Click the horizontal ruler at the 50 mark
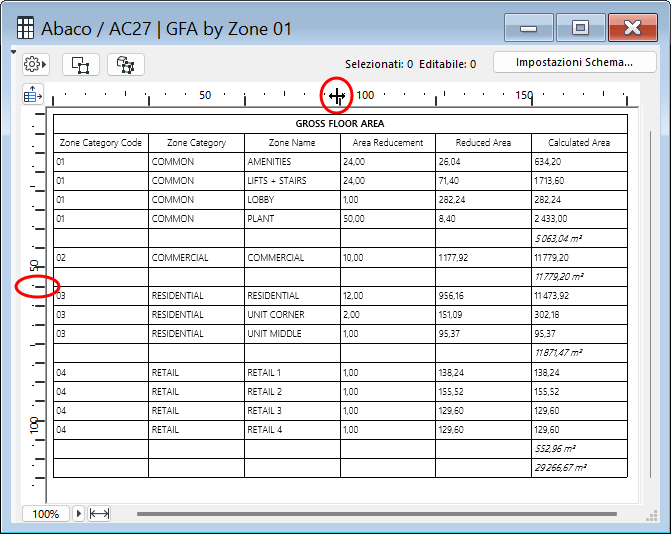Viewport: 671px width, 534px height. click(205, 95)
